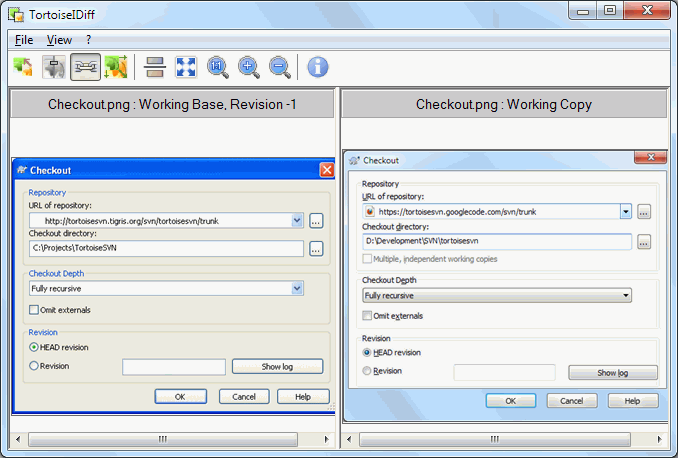This screenshot has height=458, width=678.
Task: Switch the vertical arrangement of image panes
Action: point(155,67)
